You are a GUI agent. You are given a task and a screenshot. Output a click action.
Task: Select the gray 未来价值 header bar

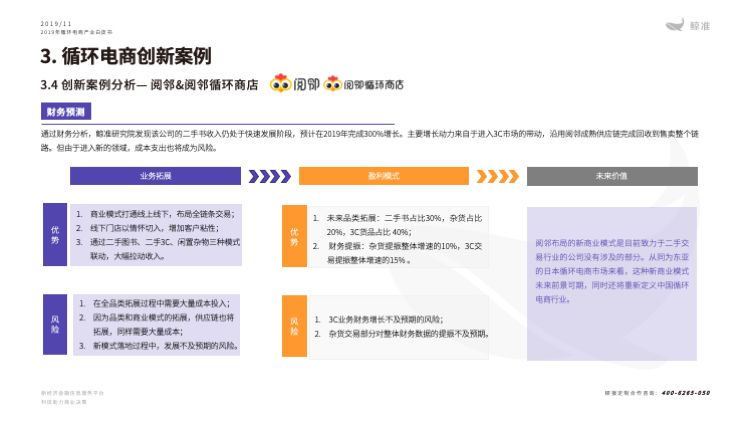[x=612, y=176]
